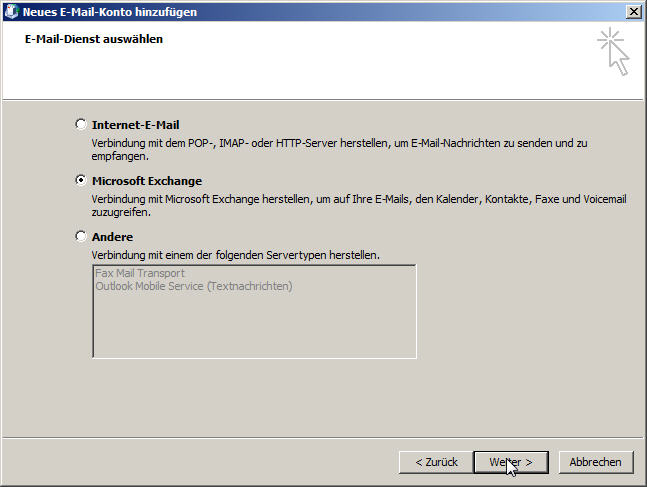The height and width of the screenshot is (487, 647).
Task: Click the Exchange Kalender, Kontakte, Faxe description
Action: point(359,206)
